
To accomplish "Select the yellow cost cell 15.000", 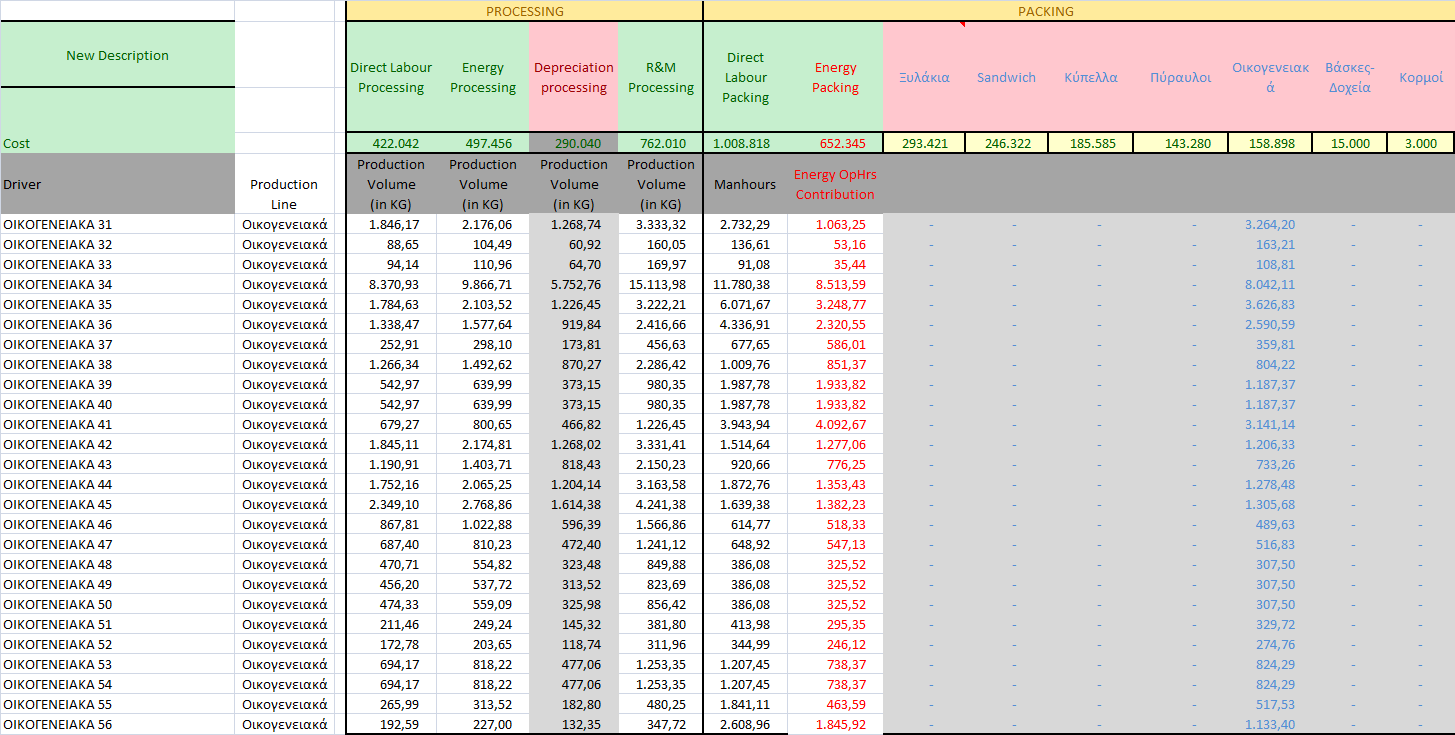I will [x=1350, y=143].
